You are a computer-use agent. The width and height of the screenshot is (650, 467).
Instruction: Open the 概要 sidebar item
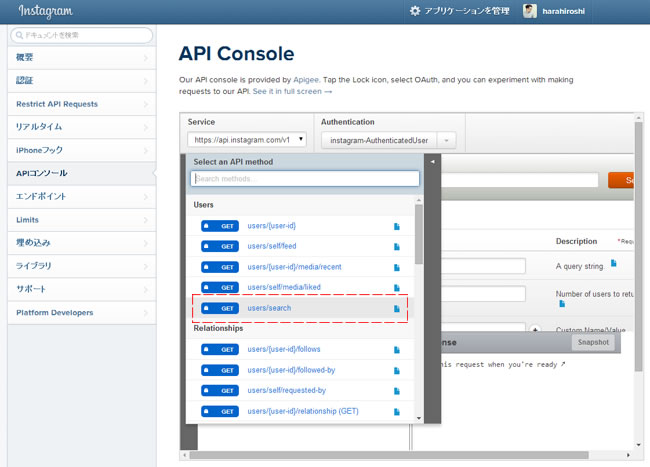(x=82, y=58)
